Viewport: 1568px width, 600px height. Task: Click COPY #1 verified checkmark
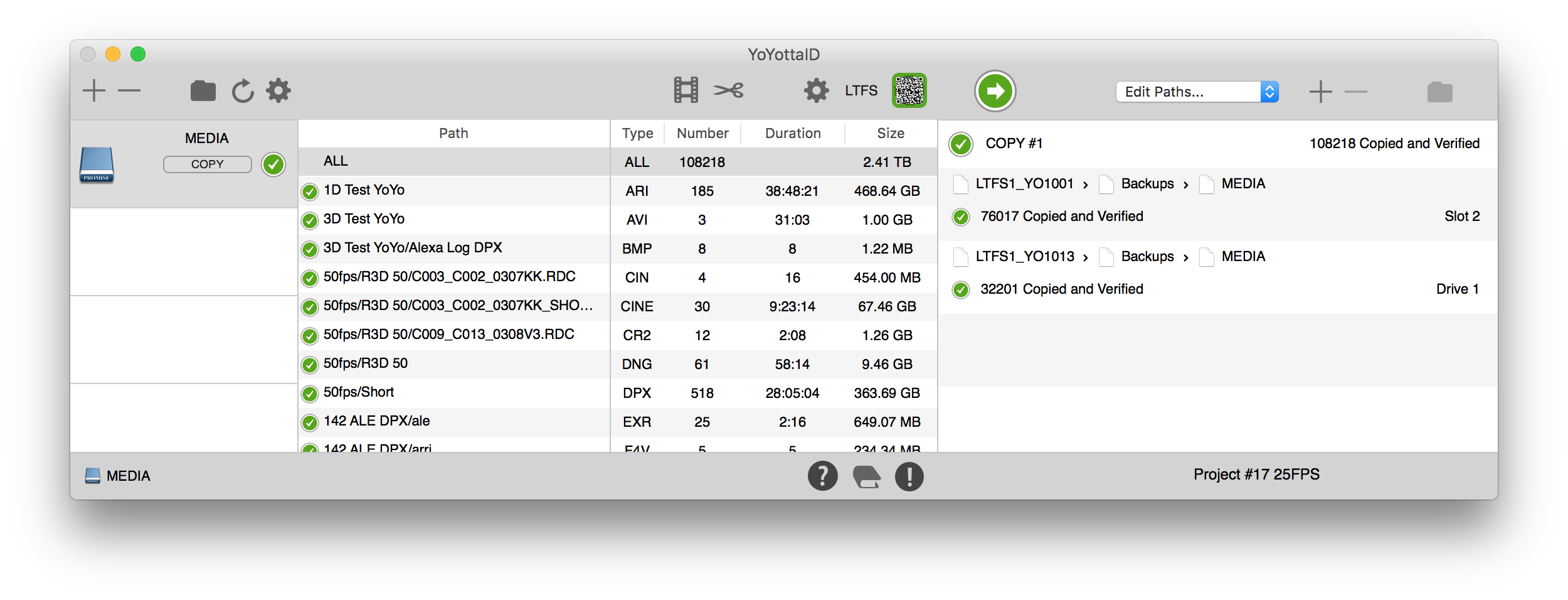pyautogui.click(x=960, y=144)
